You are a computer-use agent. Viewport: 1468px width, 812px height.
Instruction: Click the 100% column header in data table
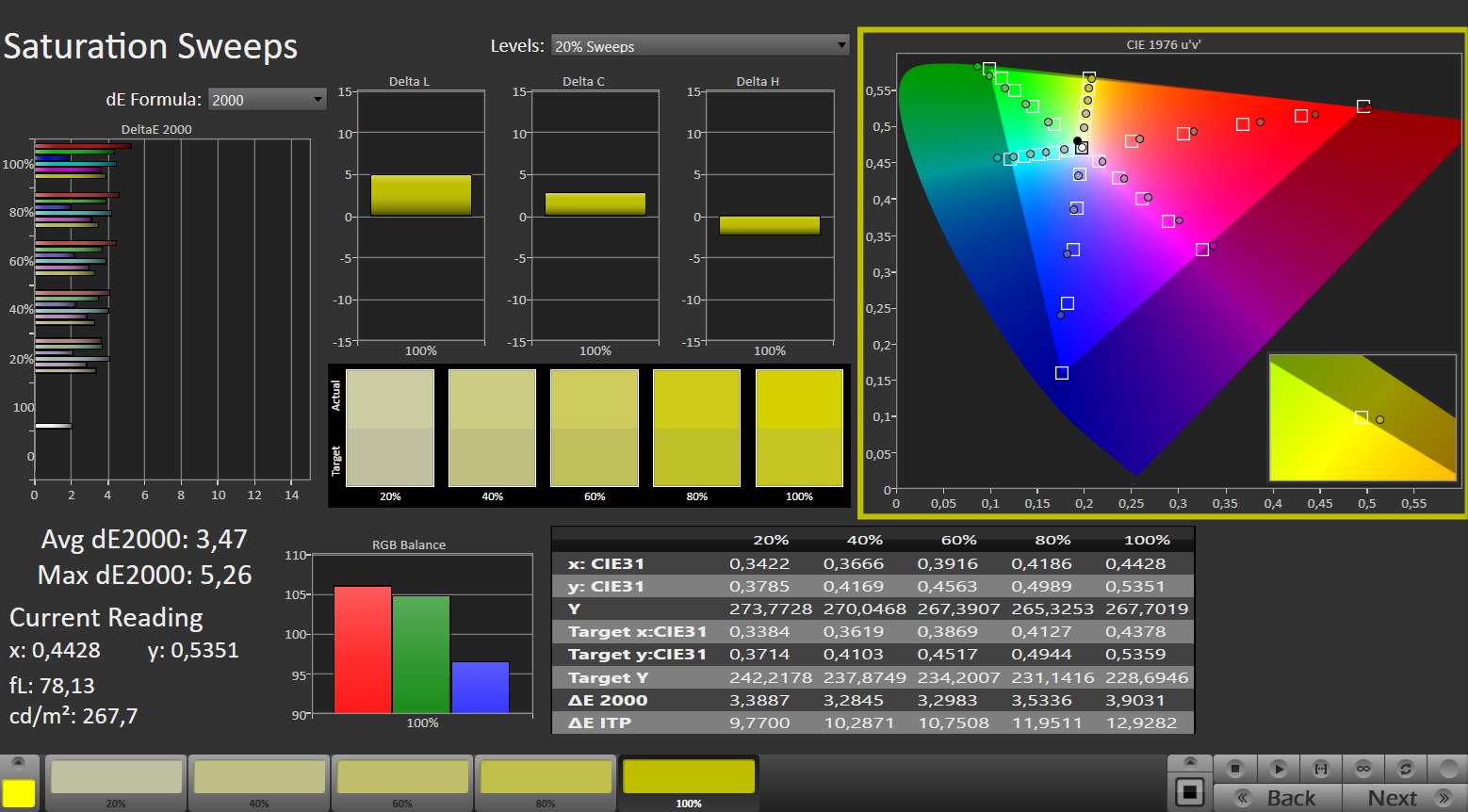tap(1147, 540)
